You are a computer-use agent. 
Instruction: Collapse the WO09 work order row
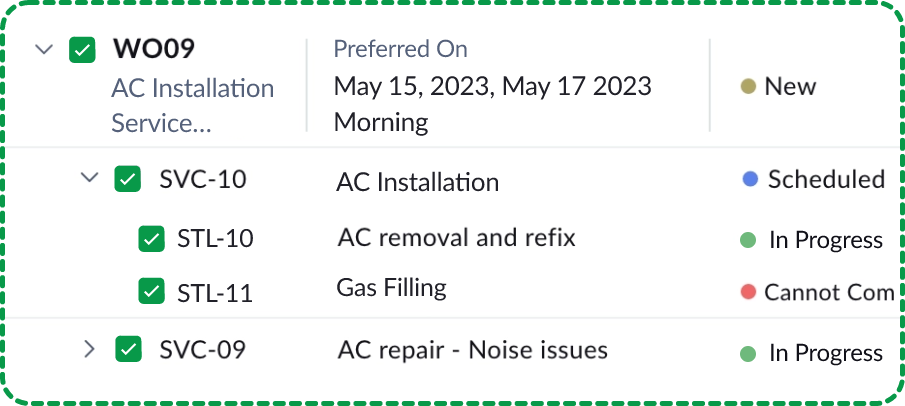tap(43, 49)
